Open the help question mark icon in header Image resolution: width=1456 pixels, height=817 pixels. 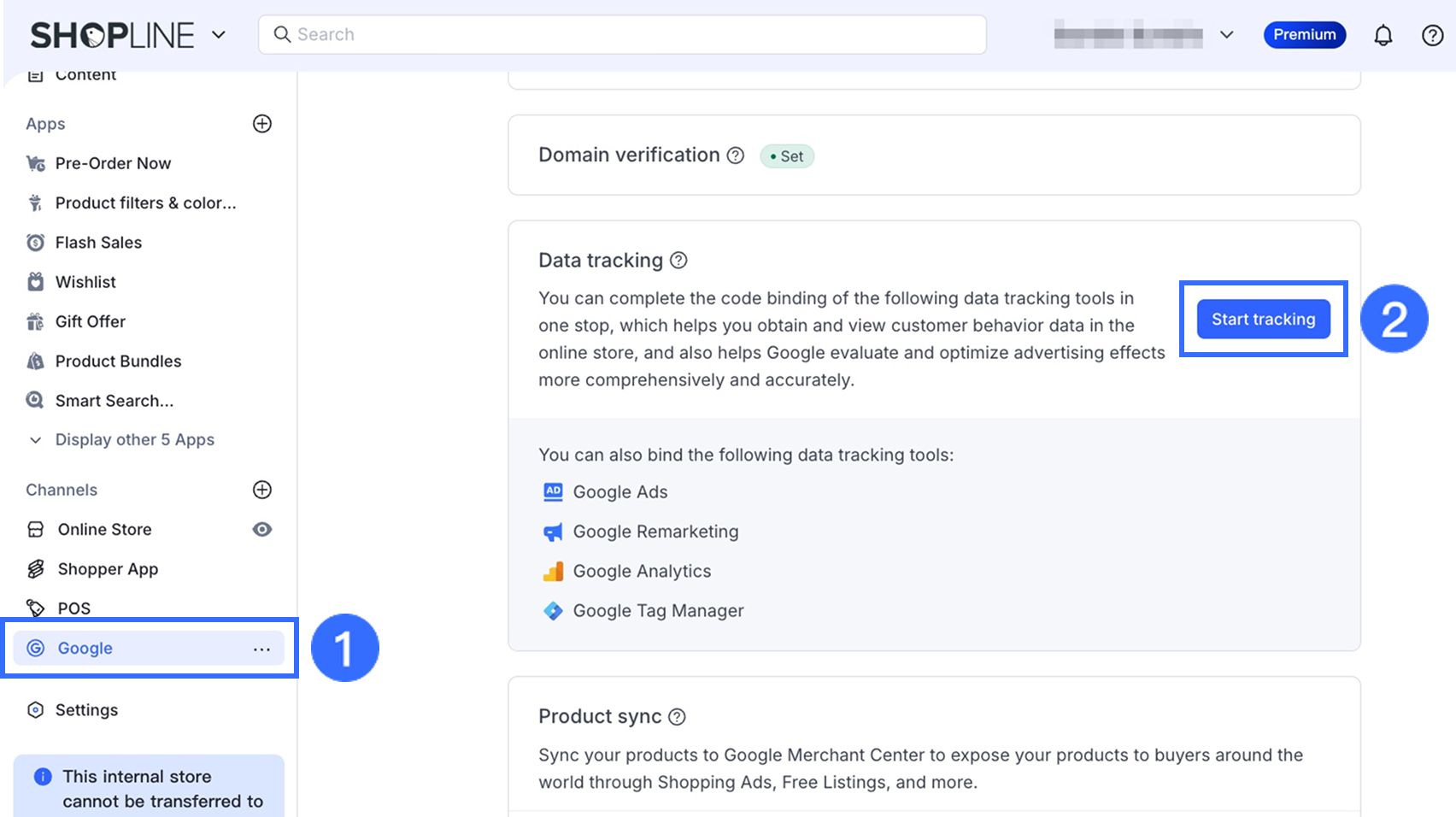tap(1432, 35)
